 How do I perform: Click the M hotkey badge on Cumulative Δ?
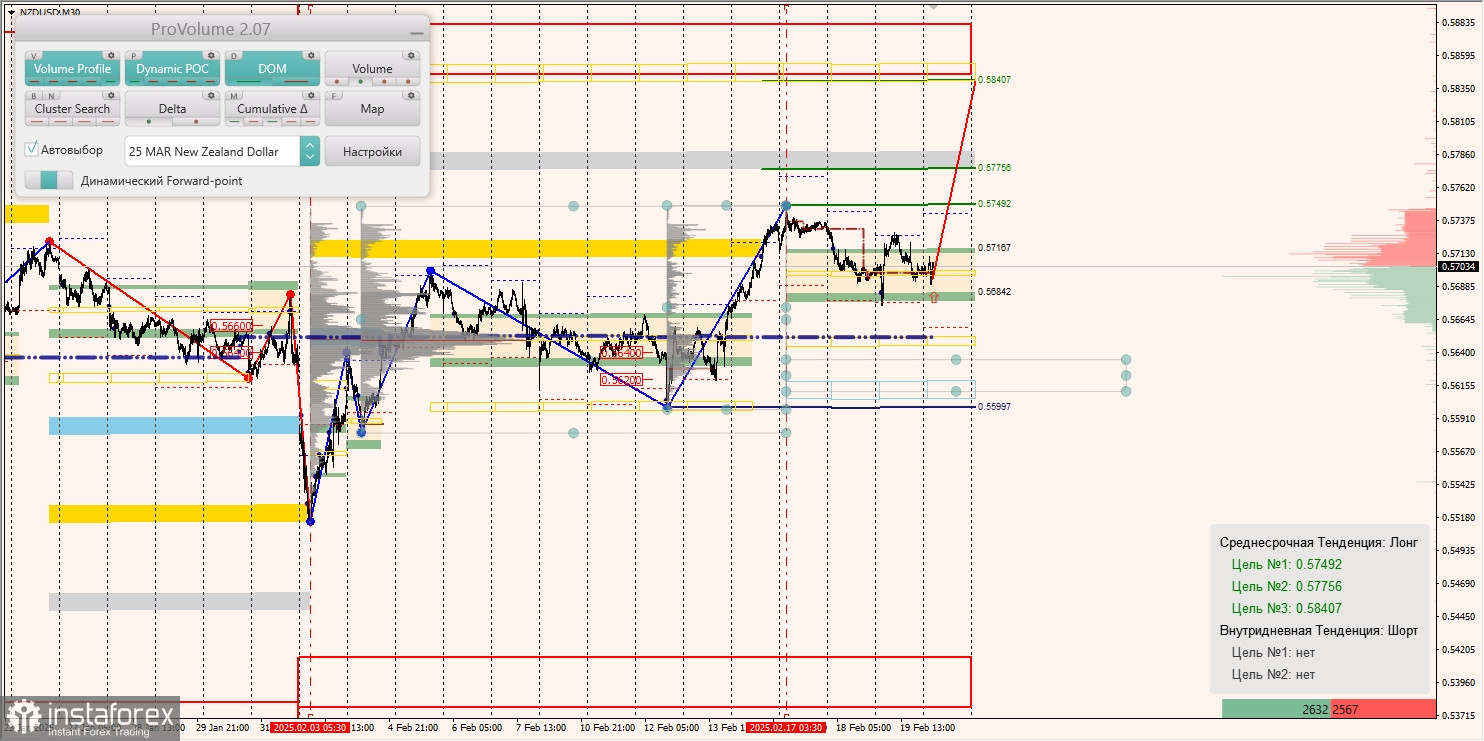234,96
